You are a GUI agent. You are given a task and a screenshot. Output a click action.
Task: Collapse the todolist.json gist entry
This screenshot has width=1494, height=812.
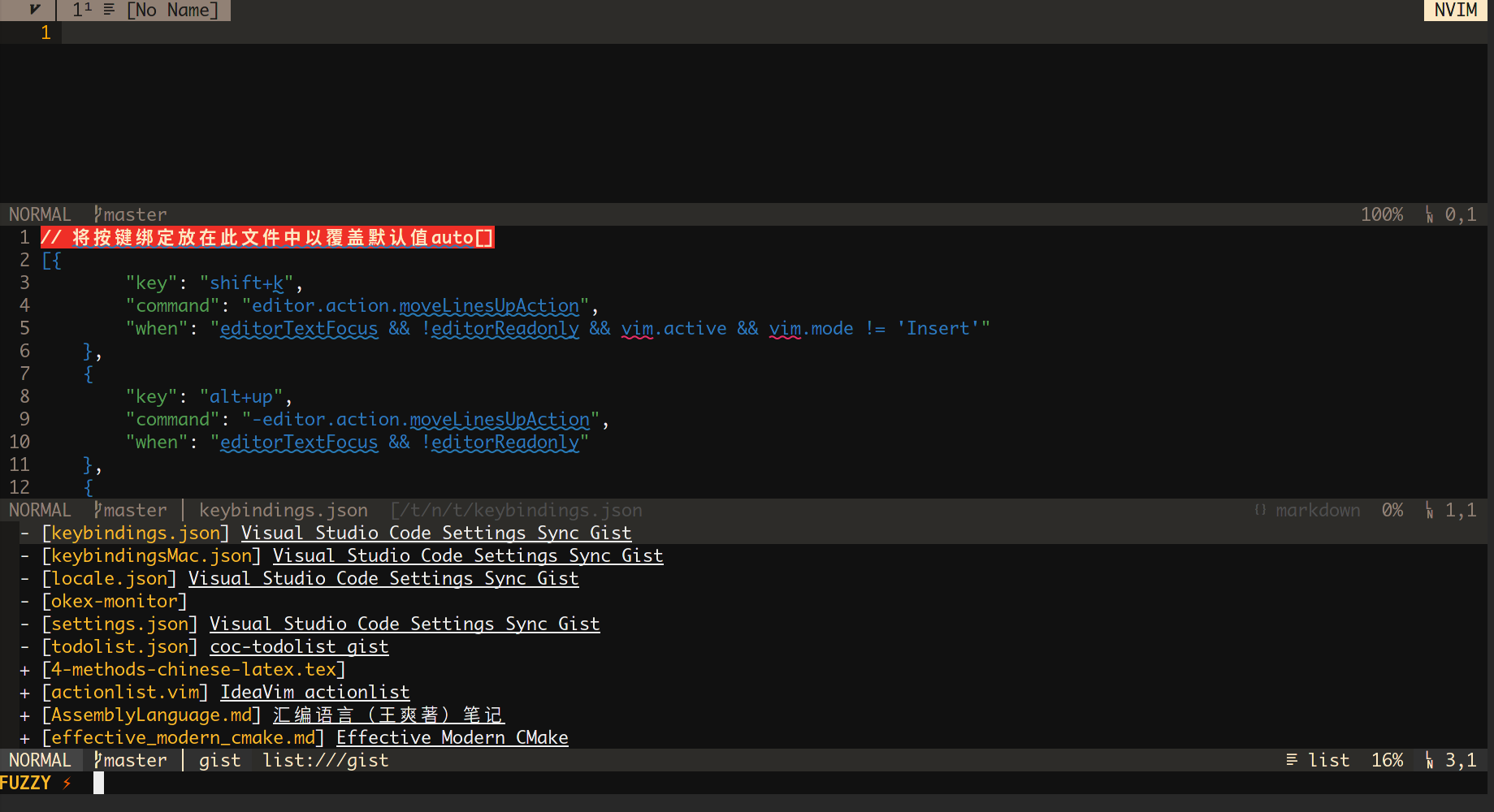pyautogui.click(x=24, y=646)
